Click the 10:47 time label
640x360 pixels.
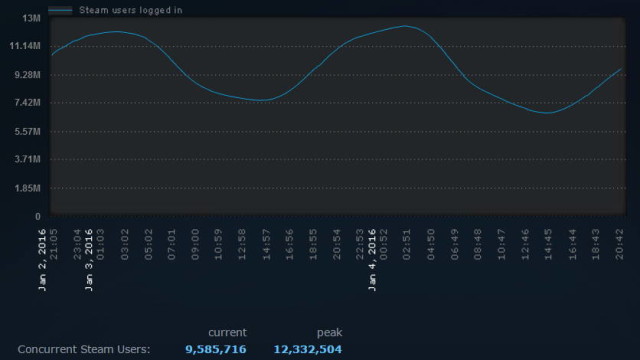click(502, 244)
